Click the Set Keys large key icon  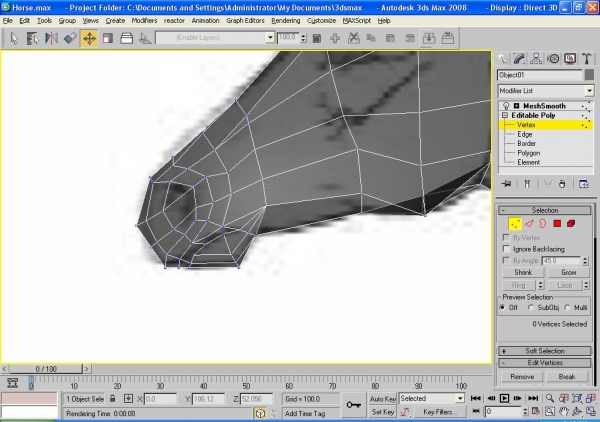pyautogui.click(x=353, y=405)
